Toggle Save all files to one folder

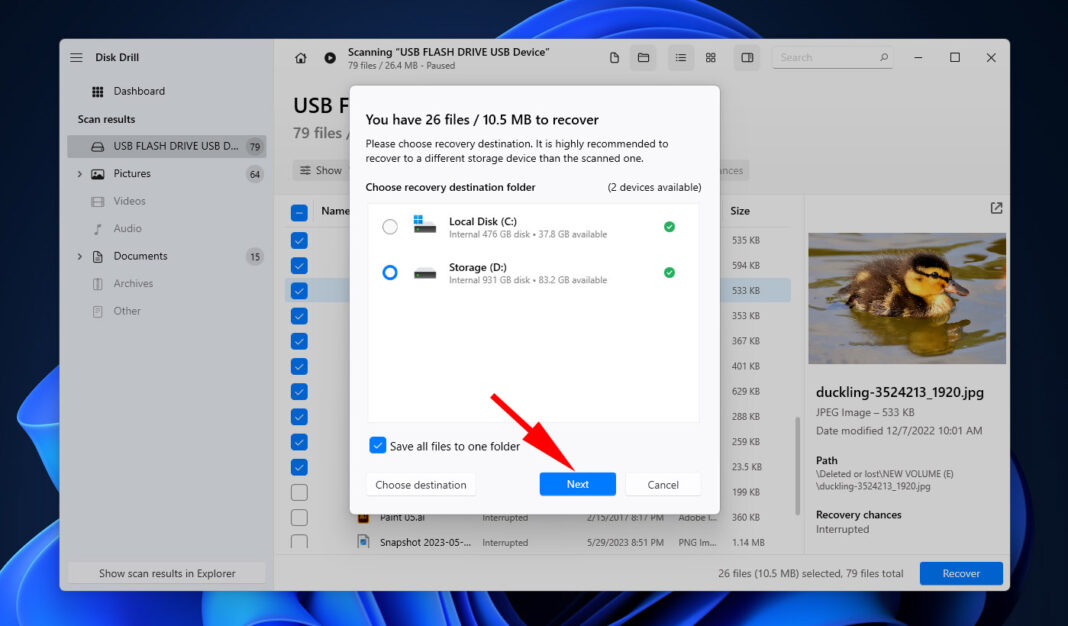377,445
